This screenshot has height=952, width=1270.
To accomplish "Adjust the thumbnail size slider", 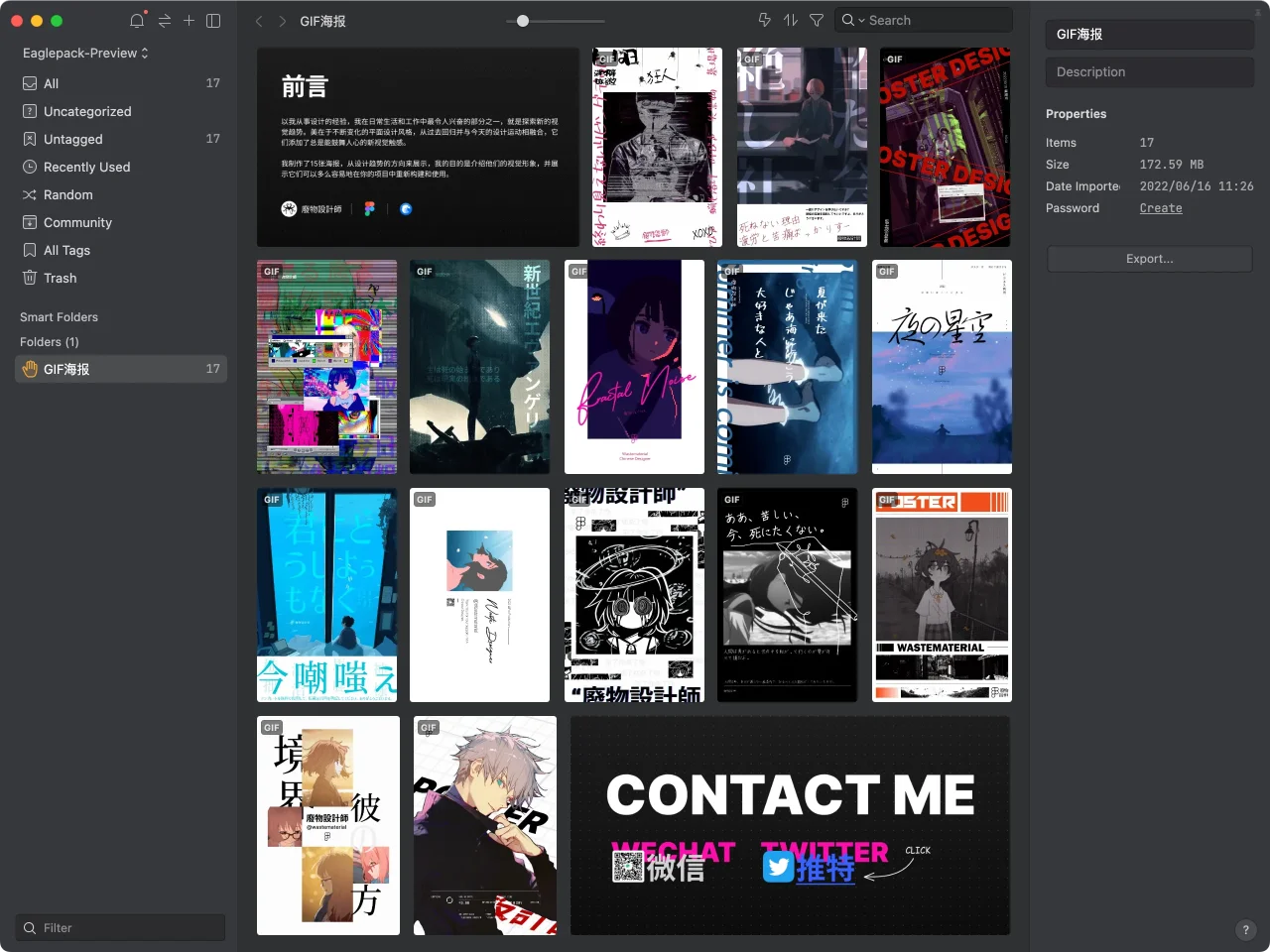I will pos(523,21).
